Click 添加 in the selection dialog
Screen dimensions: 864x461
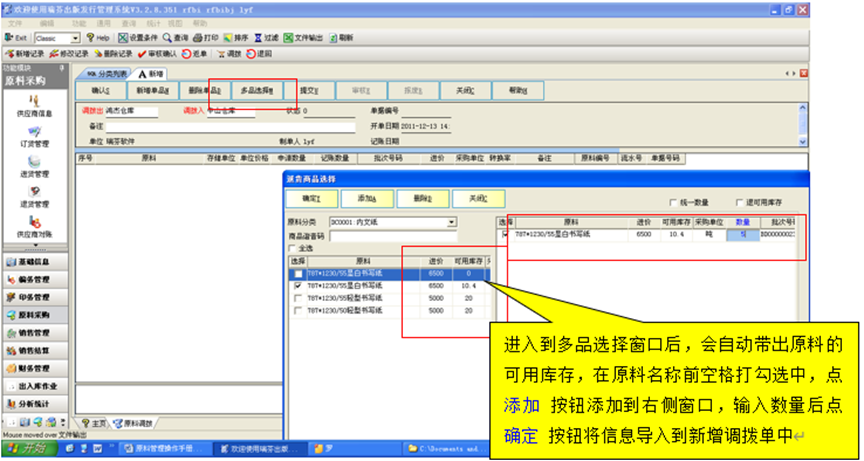[x=367, y=199]
